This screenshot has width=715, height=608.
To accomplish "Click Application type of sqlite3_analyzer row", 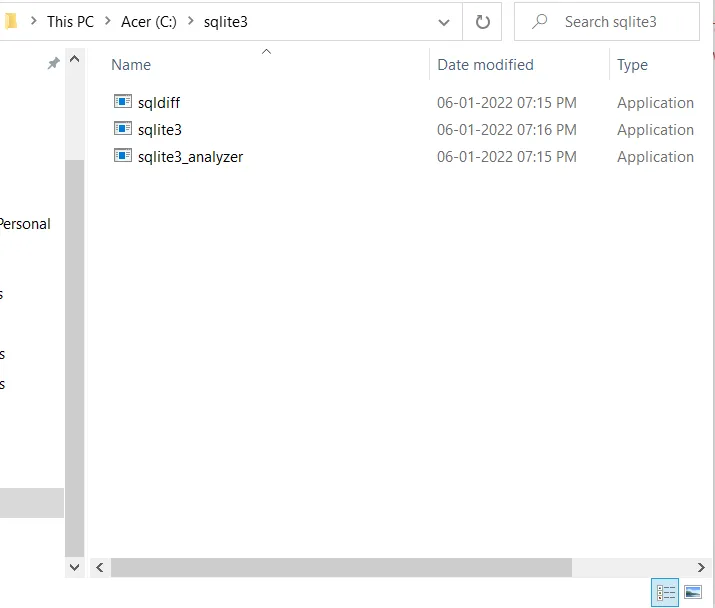I will click(x=655, y=157).
